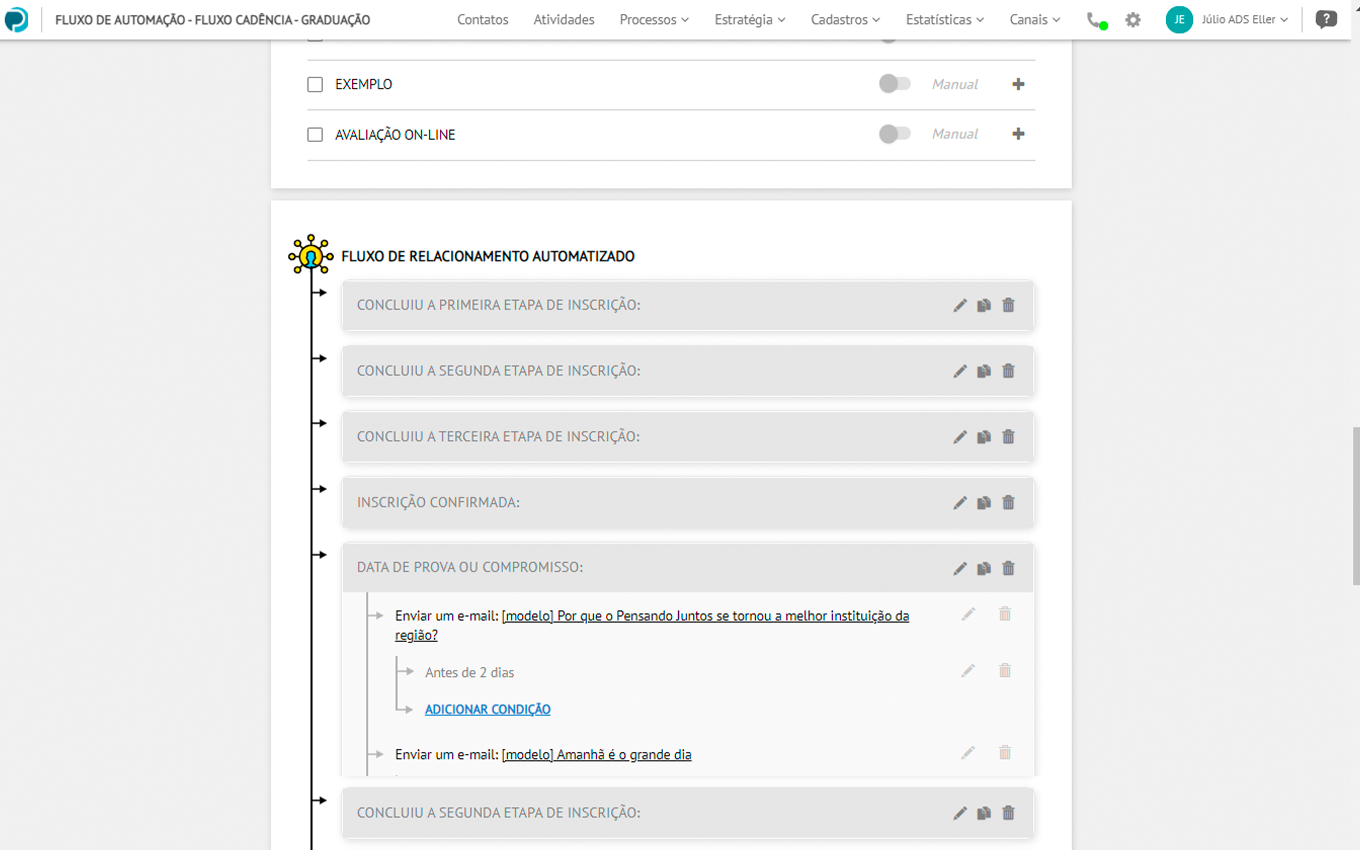Open the 'Amanhã é o grande dia' email template link
The height and width of the screenshot is (850, 1360).
tap(596, 755)
